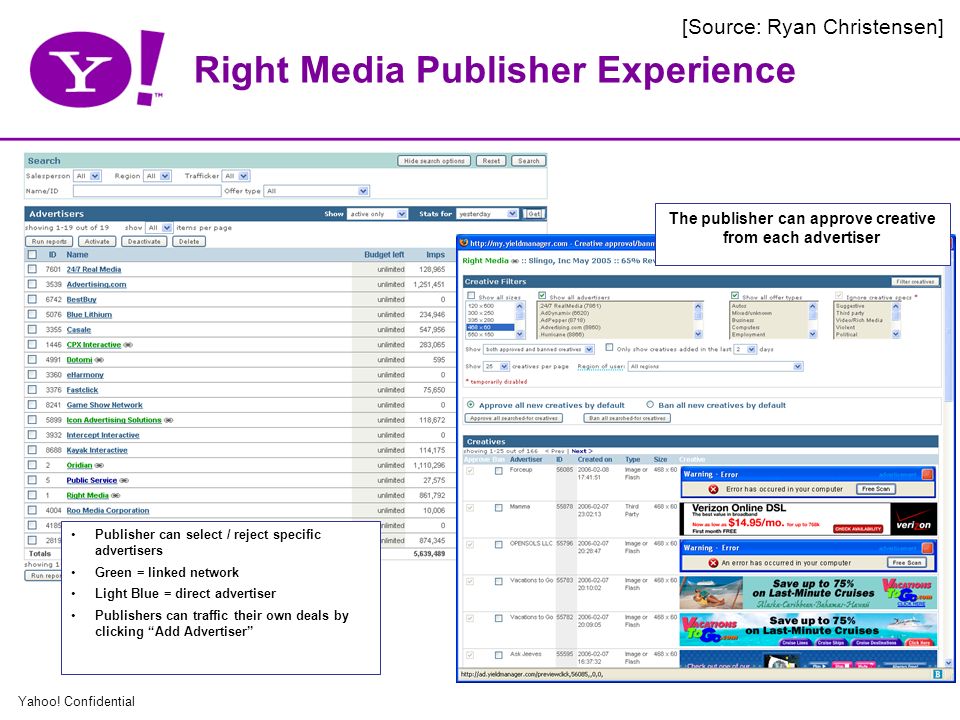Click Approve all searched-for creatives button

514,418
